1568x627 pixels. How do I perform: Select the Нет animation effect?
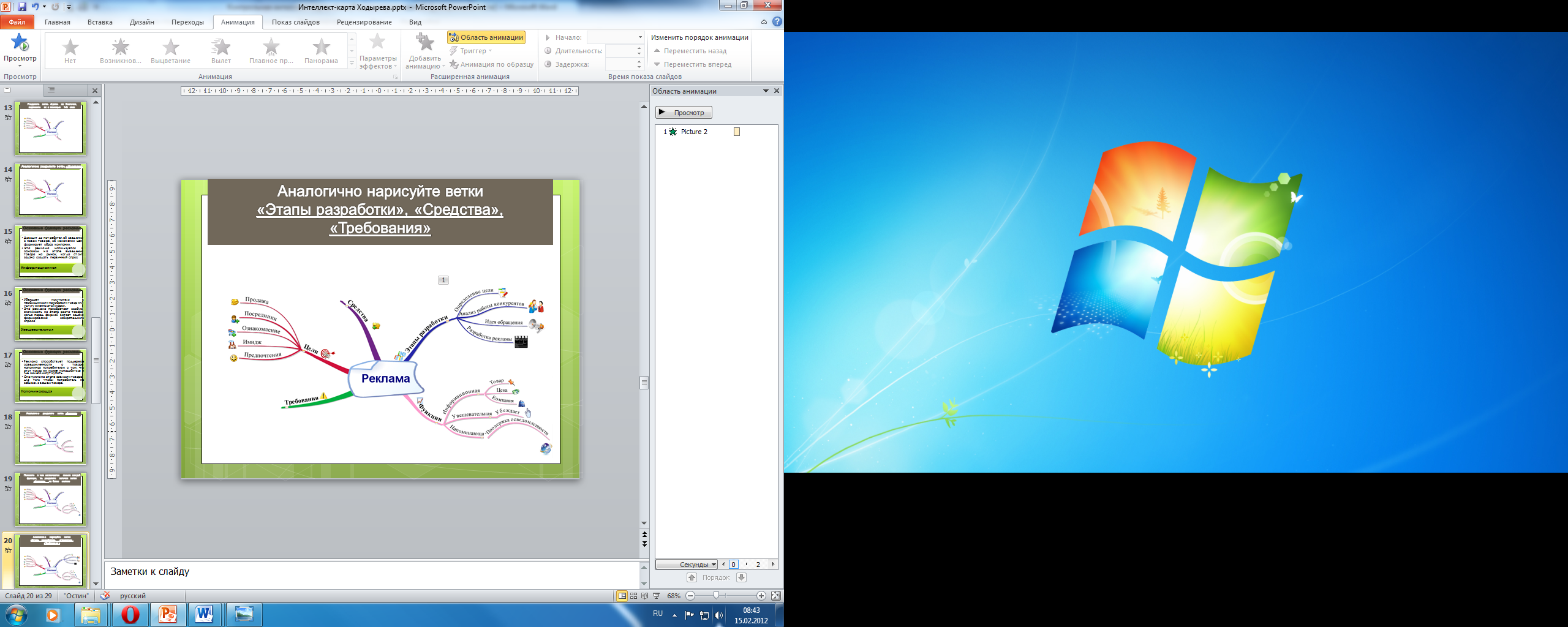click(x=70, y=50)
